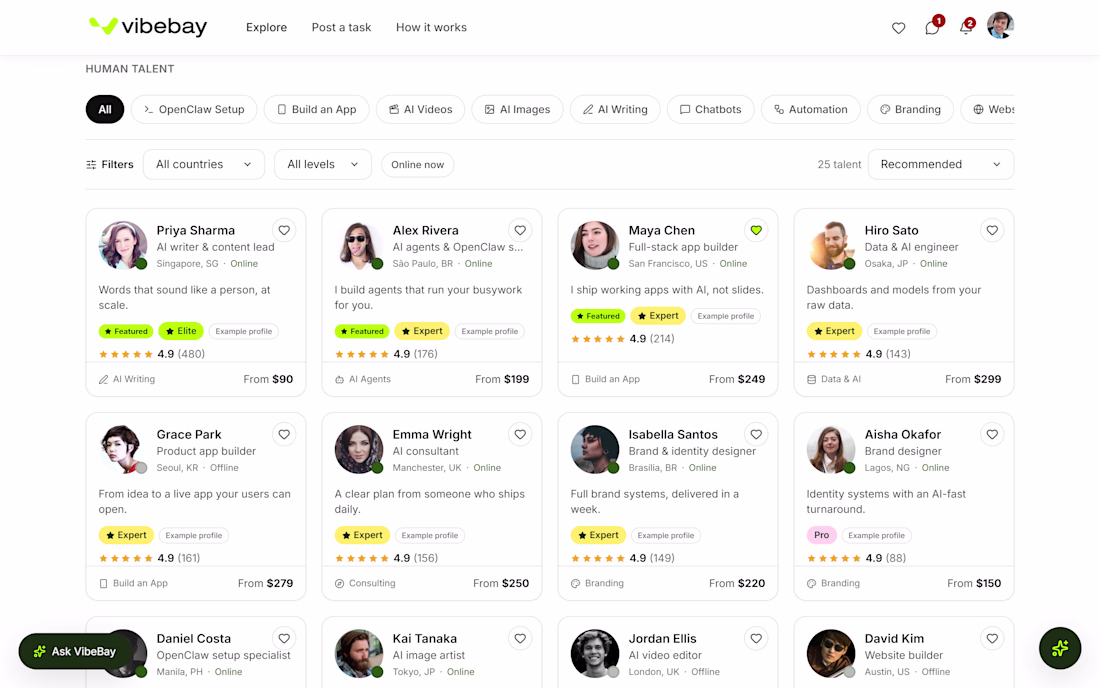Go to the Explore page
1100x688 pixels.
pyautogui.click(x=266, y=27)
